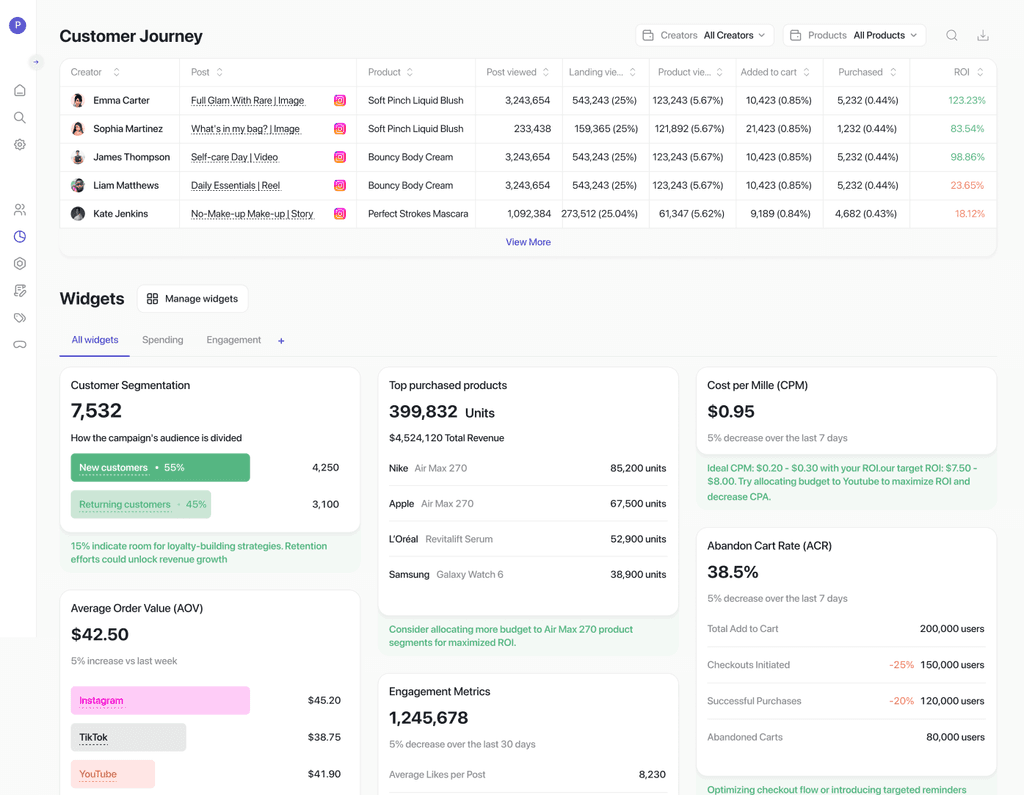Click Instagram icon in James Thompson row
This screenshot has width=1024, height=795.
[x=340, y=157]
